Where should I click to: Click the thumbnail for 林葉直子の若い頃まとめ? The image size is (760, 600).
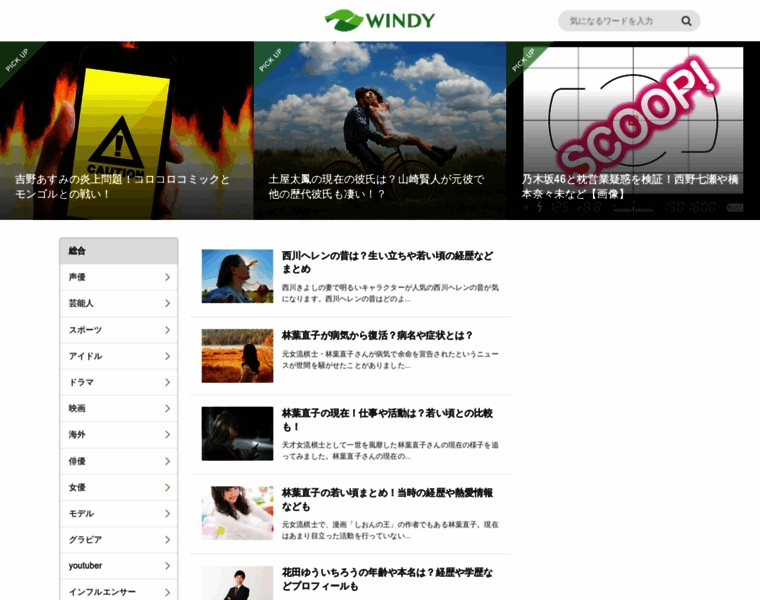238,513
